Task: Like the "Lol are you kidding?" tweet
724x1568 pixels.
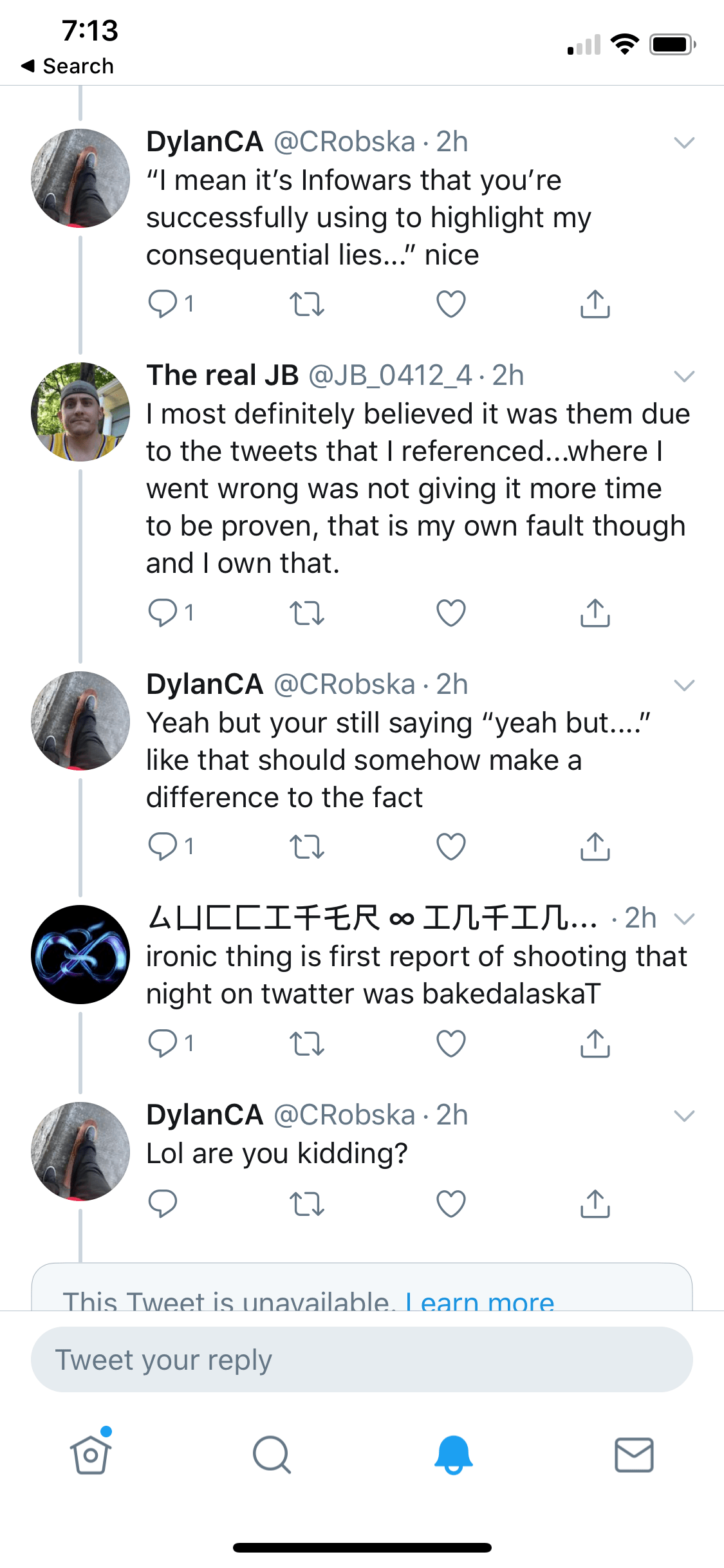Action: (450, 1203)
